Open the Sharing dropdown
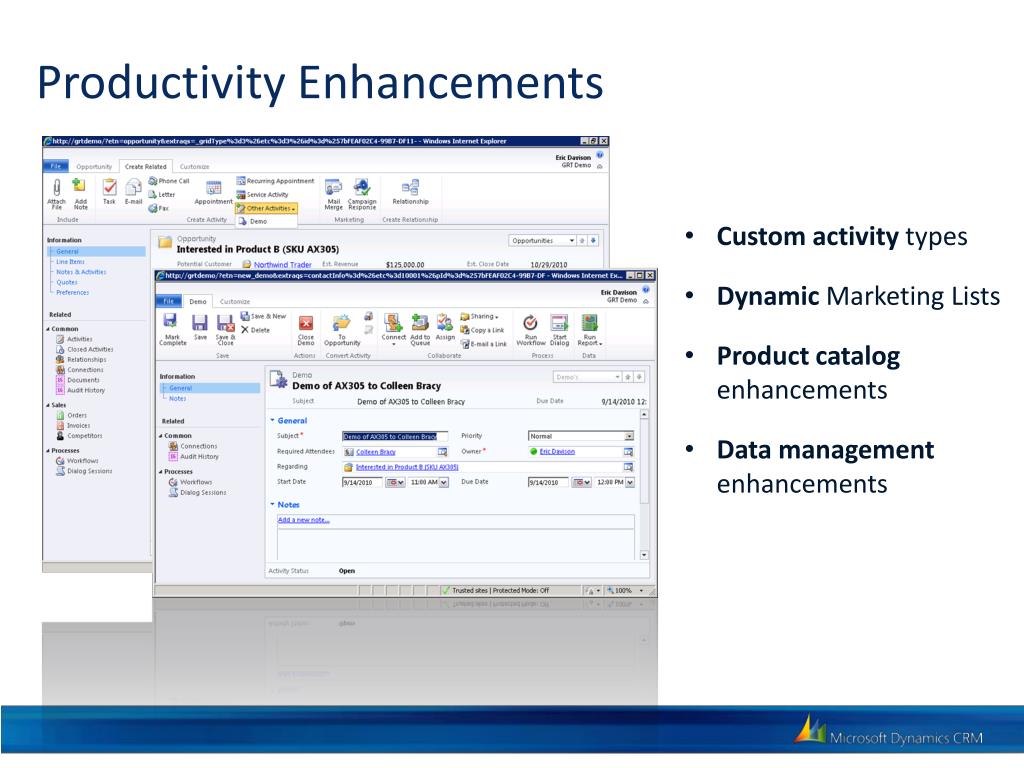Image resolution: width=1024 pixels, height=768 pixels. tap(480, 316)
